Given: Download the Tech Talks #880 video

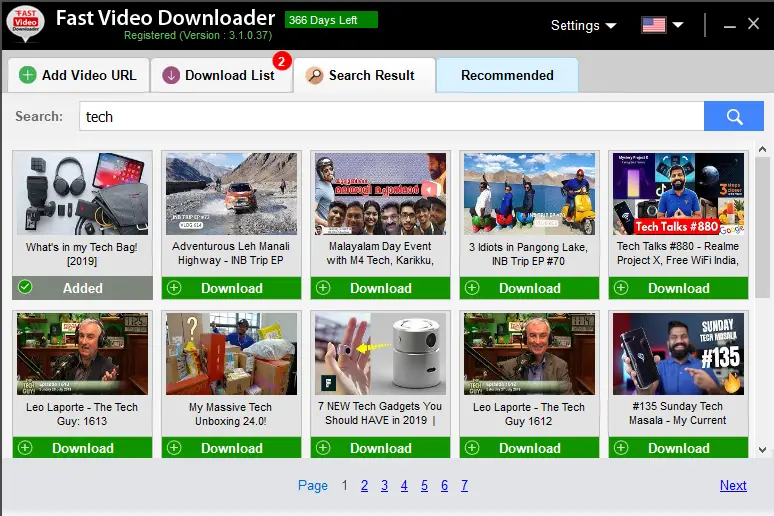Looking at the screenshot, I should pos(679,288).
